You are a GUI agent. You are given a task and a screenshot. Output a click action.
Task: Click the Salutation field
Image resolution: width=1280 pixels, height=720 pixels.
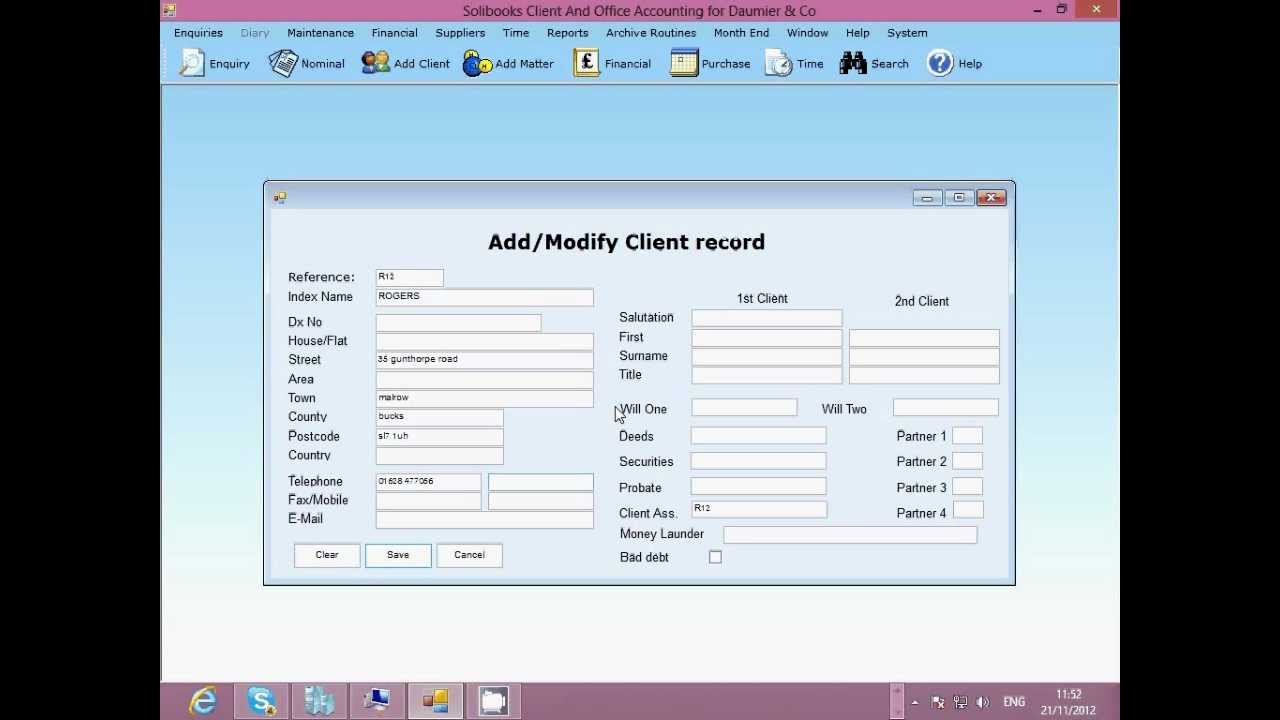[x=767, y=318]
